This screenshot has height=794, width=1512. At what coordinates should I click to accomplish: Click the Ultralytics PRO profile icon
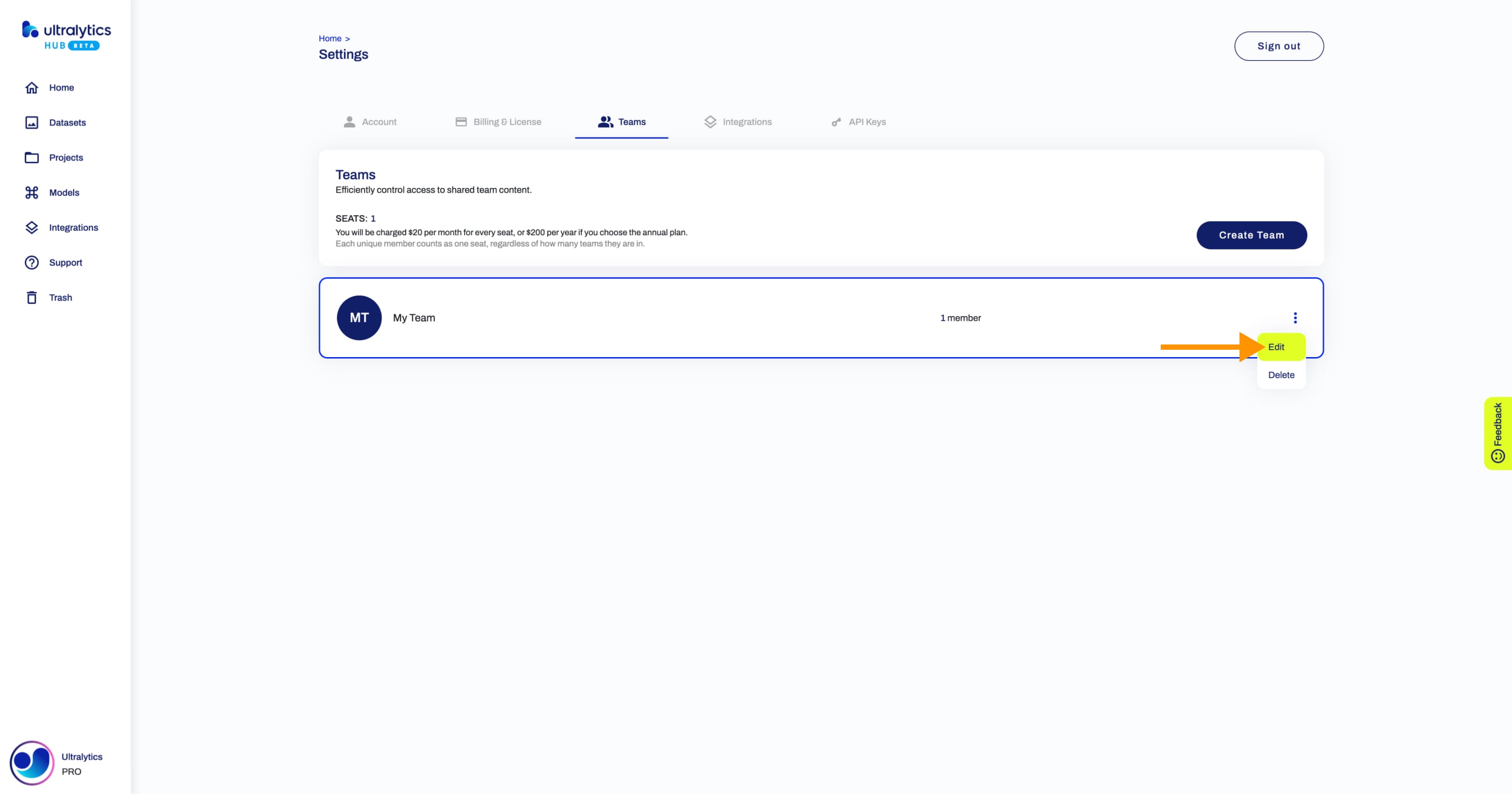point(31,762)
